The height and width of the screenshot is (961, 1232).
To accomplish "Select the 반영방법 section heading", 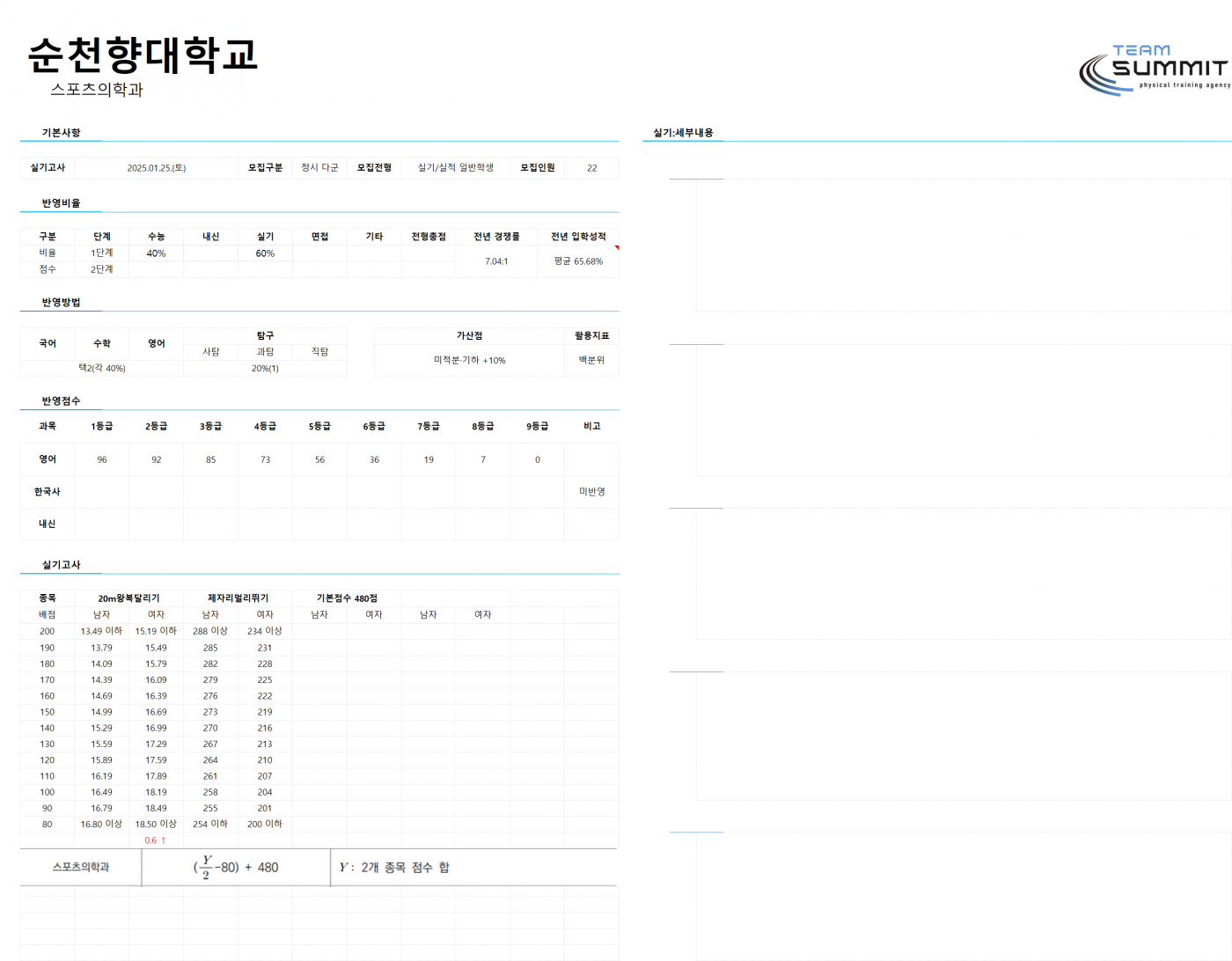I will [x=61, y=303].
